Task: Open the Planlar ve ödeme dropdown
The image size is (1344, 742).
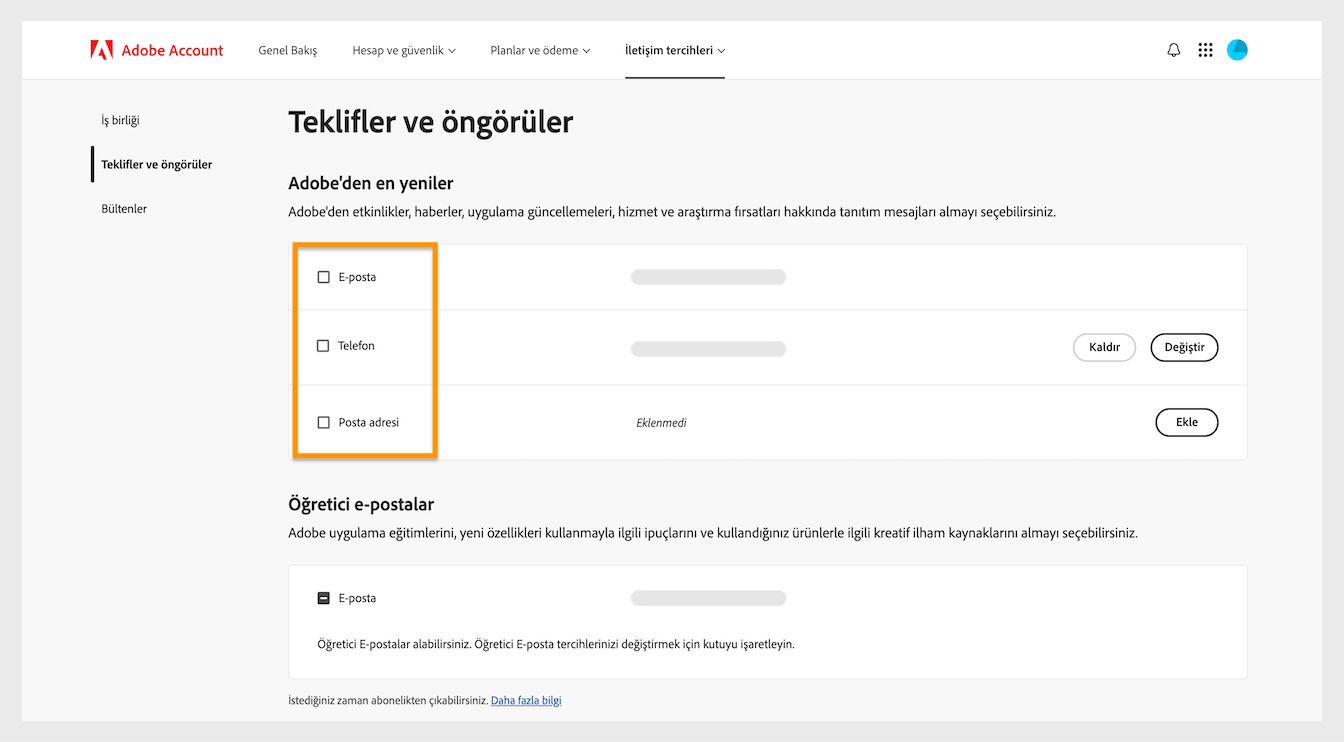Action: (539, 49)
